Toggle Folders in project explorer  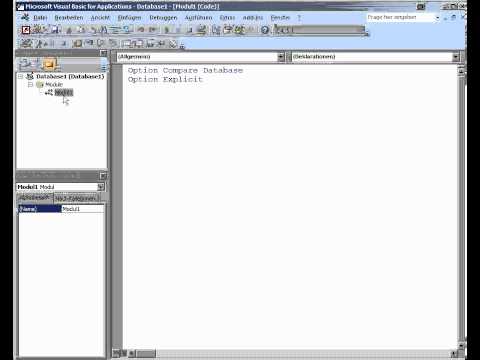[49, 64]
